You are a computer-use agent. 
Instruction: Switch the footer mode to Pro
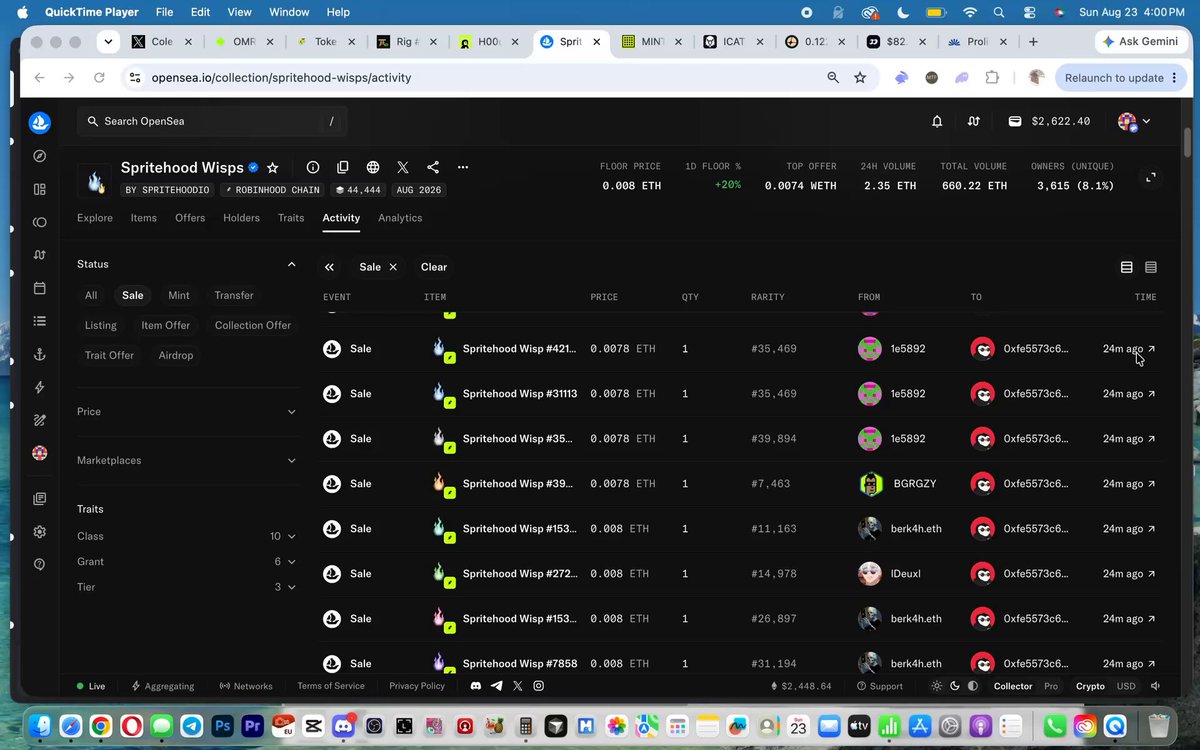tap(1051, 686)
